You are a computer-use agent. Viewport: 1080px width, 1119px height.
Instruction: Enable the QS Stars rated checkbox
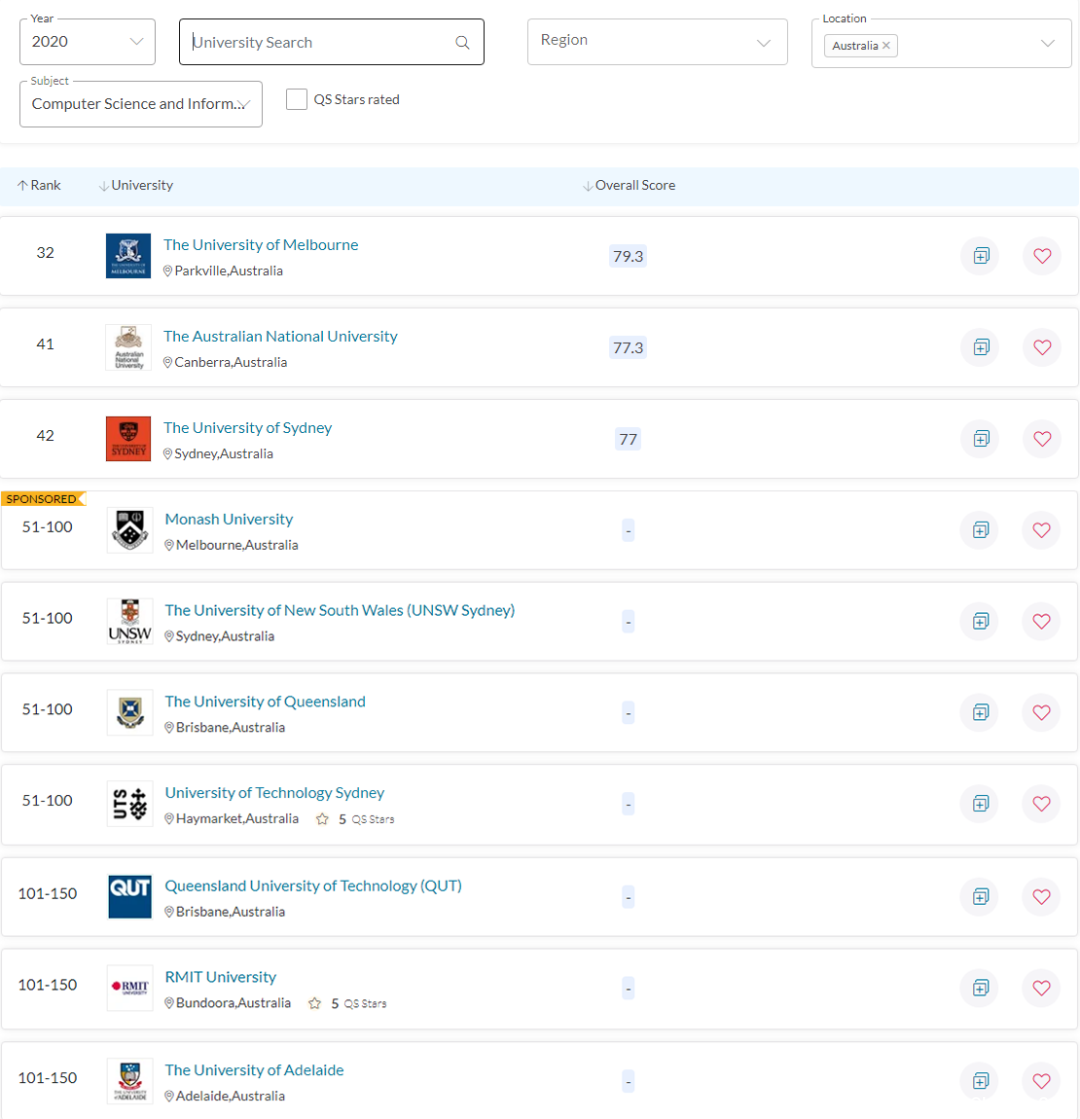click(x=296, y=99)
